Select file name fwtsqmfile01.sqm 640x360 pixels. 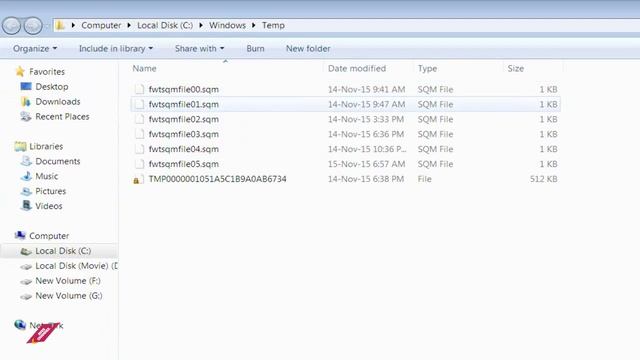coord(184,104)
